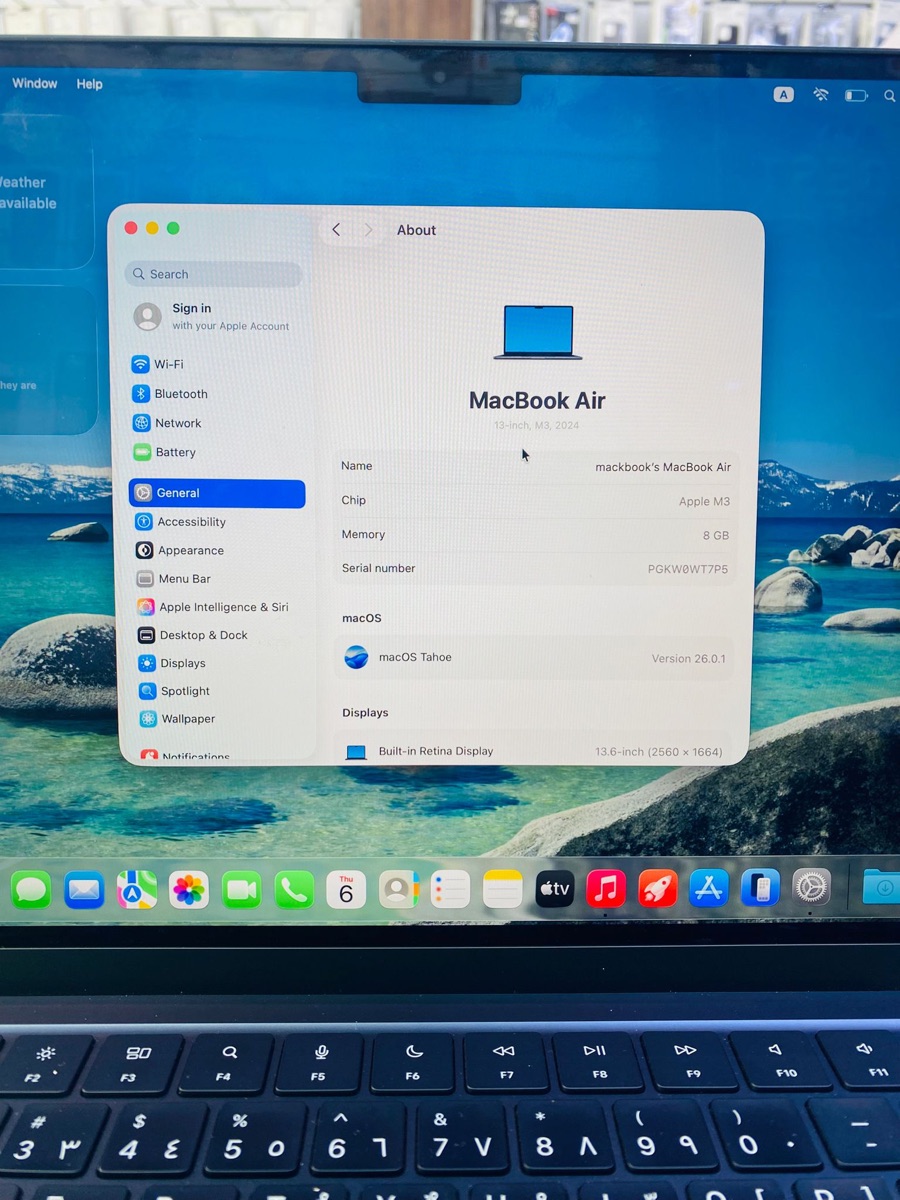This screenshot has height=1200, width=900.
Task: Launch Maps from the Dock
Action: pyautogui.click(x=137, y=889)
